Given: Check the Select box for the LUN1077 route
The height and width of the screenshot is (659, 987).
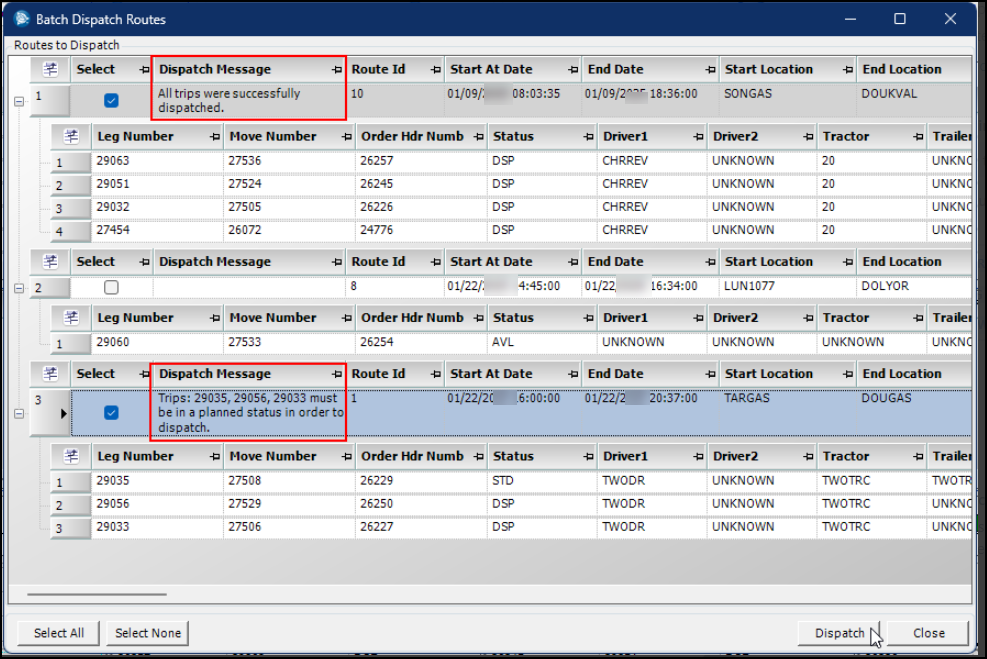Looking at the screenshot, I should coord(111,288).
